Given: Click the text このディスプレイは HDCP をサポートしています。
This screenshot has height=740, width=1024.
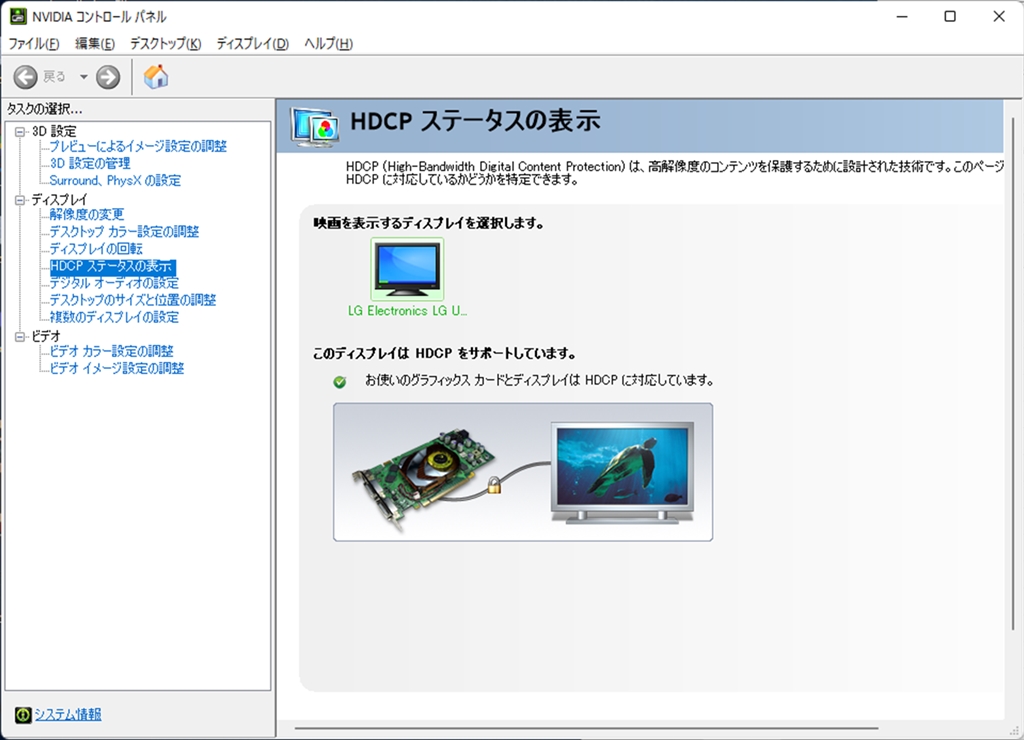Looking at the screenshot, I should point(445,353).
